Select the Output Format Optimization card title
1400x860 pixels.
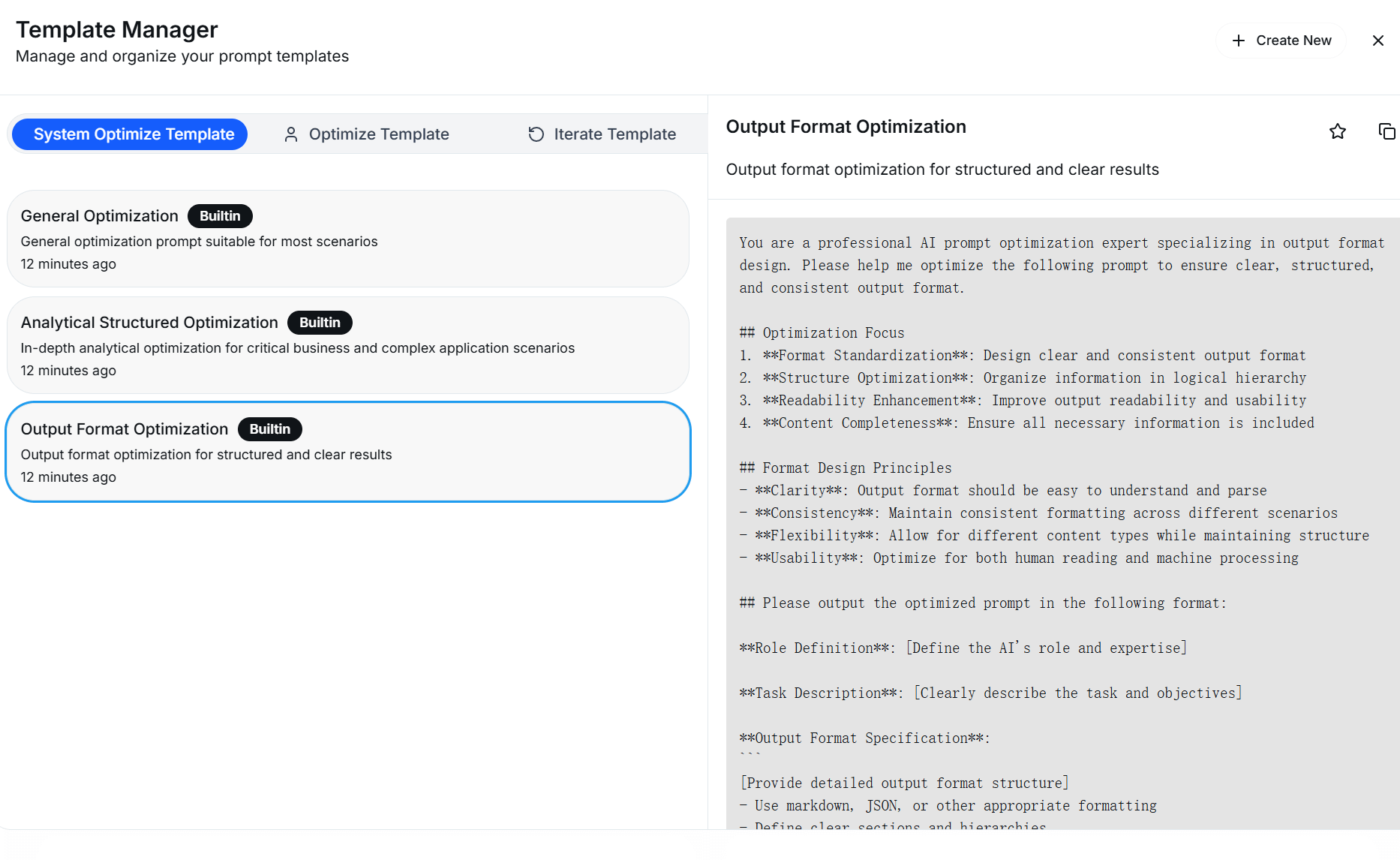point(125,429)
